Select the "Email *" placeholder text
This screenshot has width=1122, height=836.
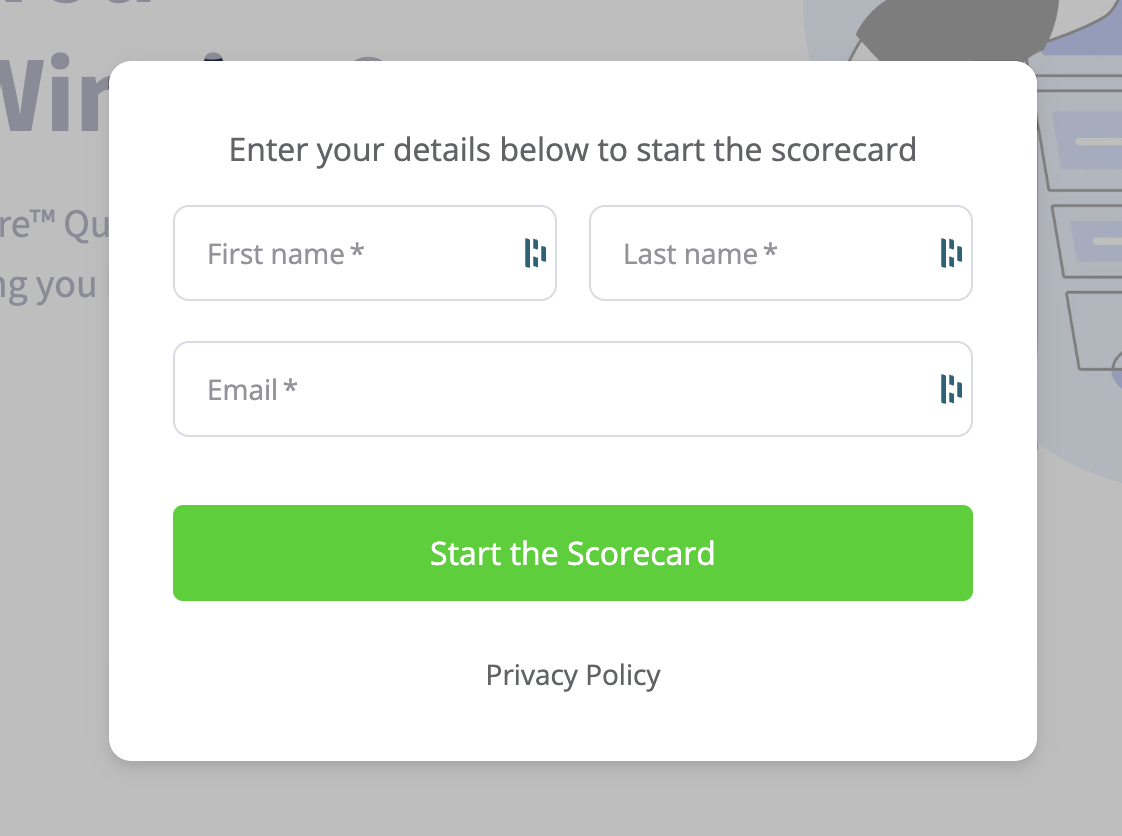point(250,390)
